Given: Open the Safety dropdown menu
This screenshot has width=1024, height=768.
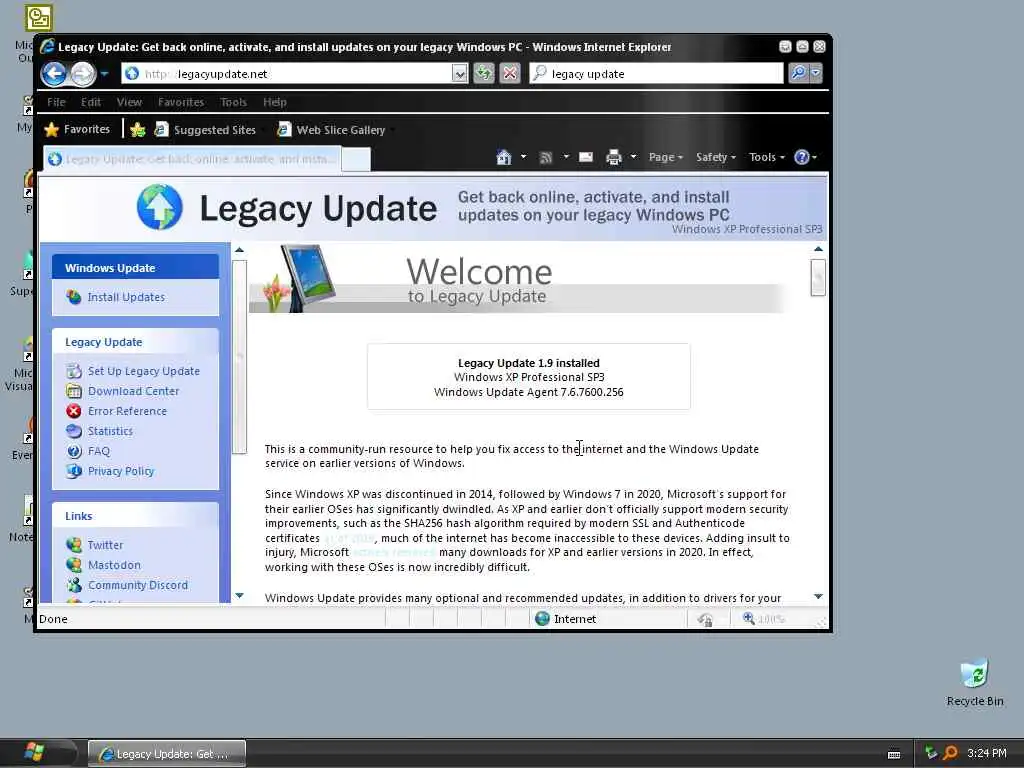Looking at the screenshot, I should tap(716, 157).
